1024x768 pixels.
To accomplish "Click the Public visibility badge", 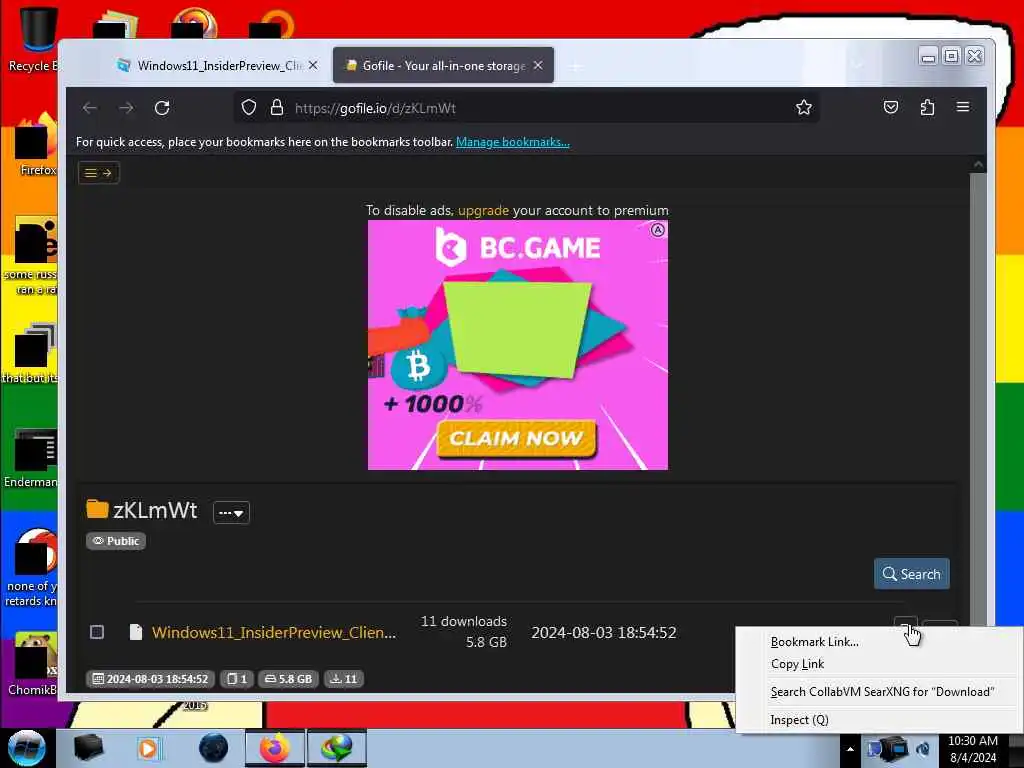I will point(116,541).
